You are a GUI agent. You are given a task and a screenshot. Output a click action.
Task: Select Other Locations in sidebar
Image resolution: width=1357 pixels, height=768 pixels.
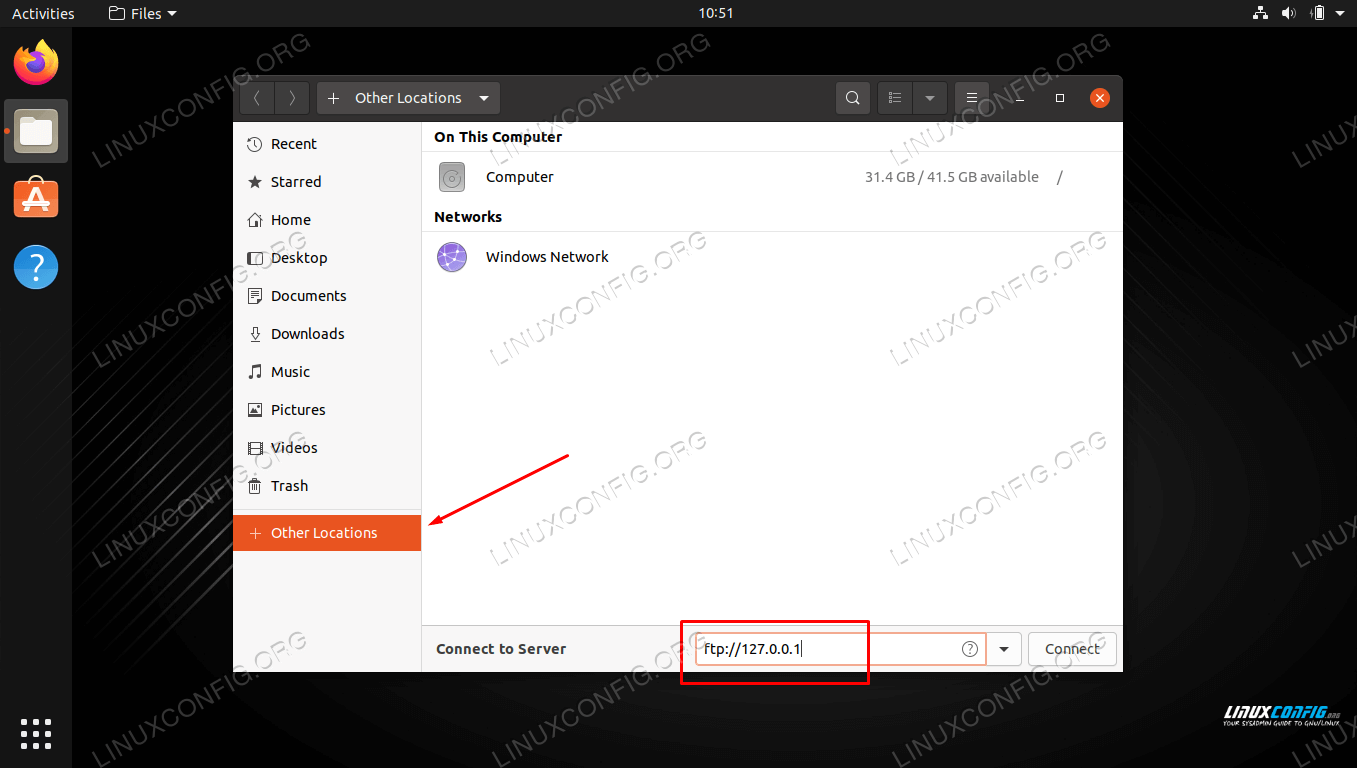(x=327, y=533)
